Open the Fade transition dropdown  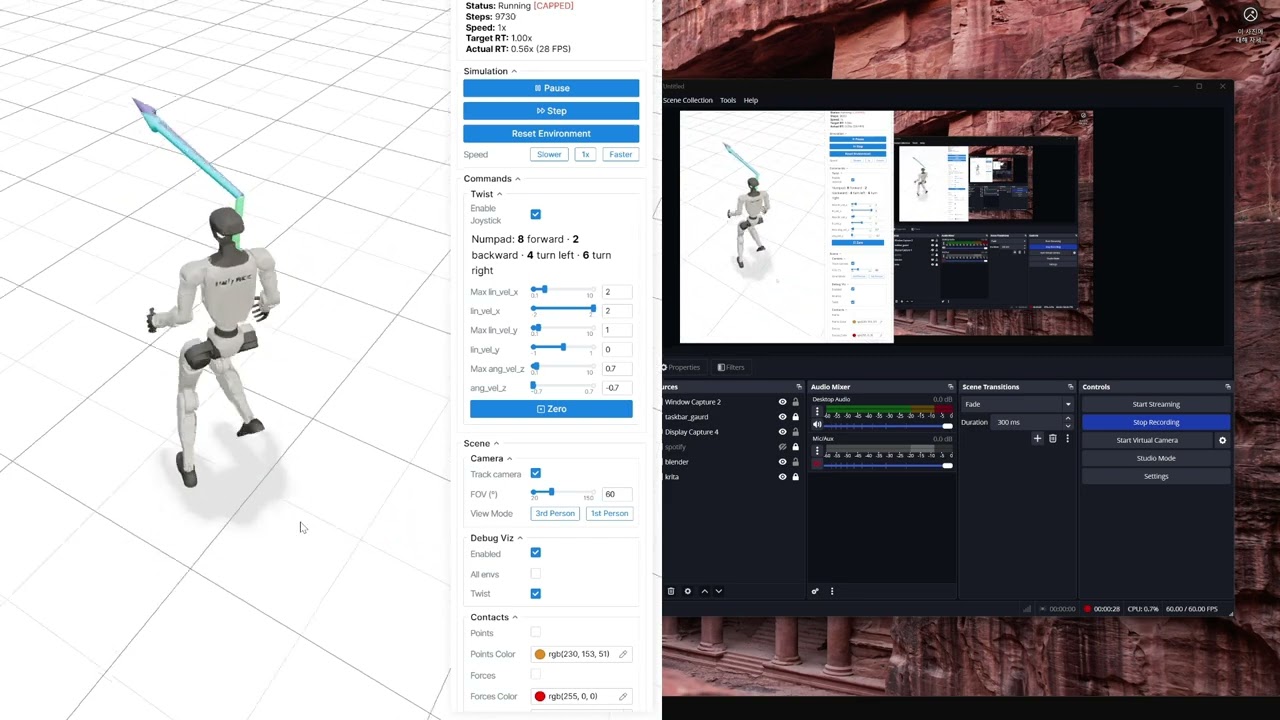pos(1017,404)
